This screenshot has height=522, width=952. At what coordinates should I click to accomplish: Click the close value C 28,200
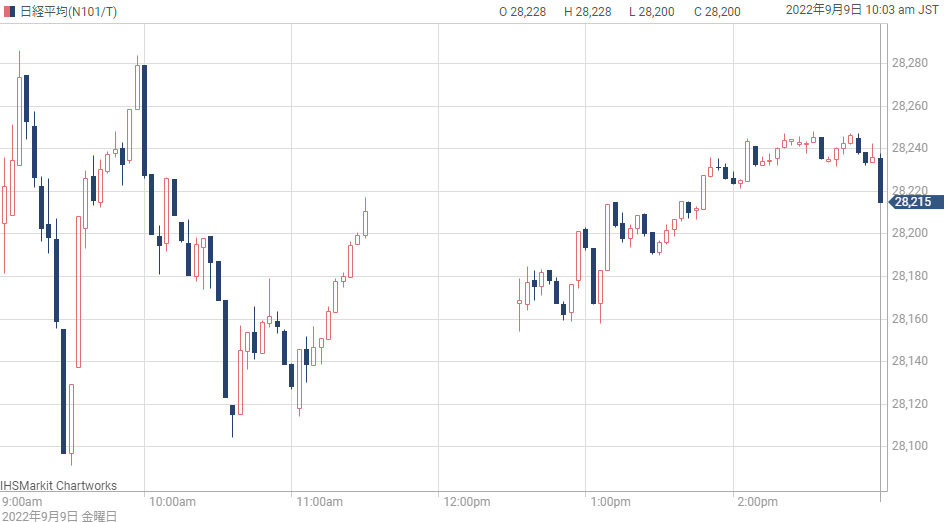pyautogui.click(x=715, y=12)
